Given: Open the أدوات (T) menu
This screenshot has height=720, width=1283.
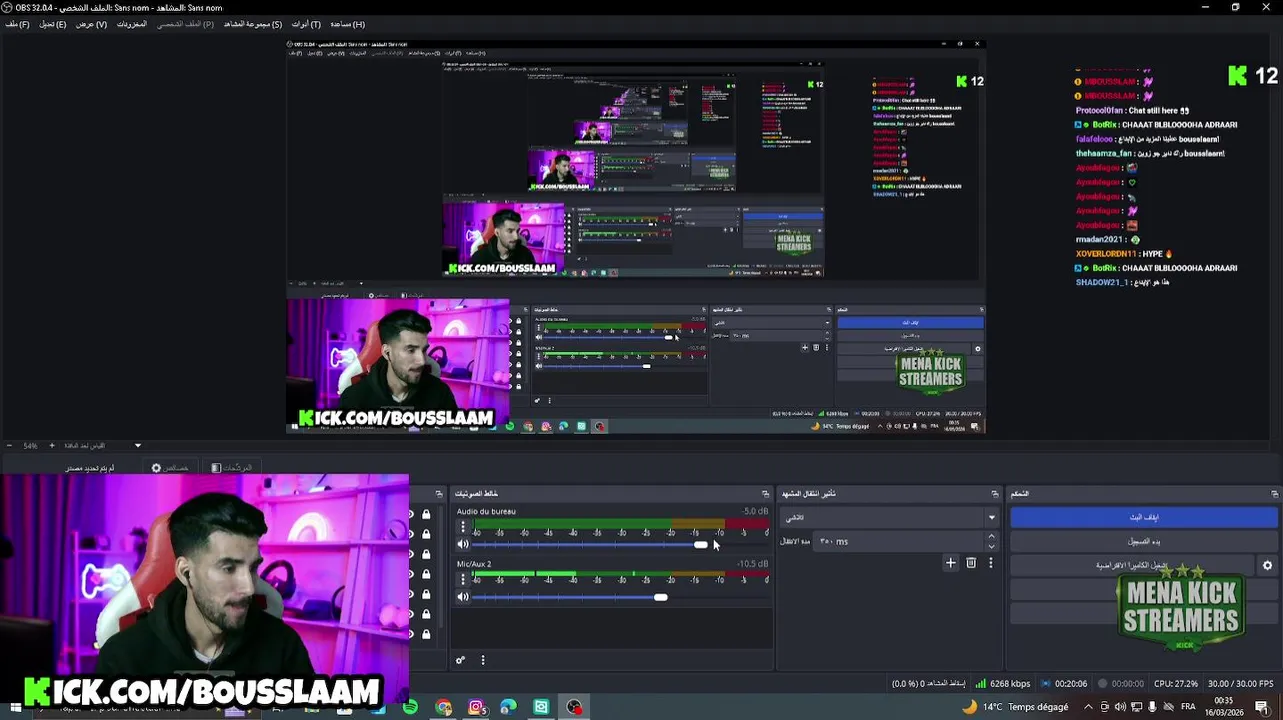Looking at the screenshot, I should coord(306,24).
